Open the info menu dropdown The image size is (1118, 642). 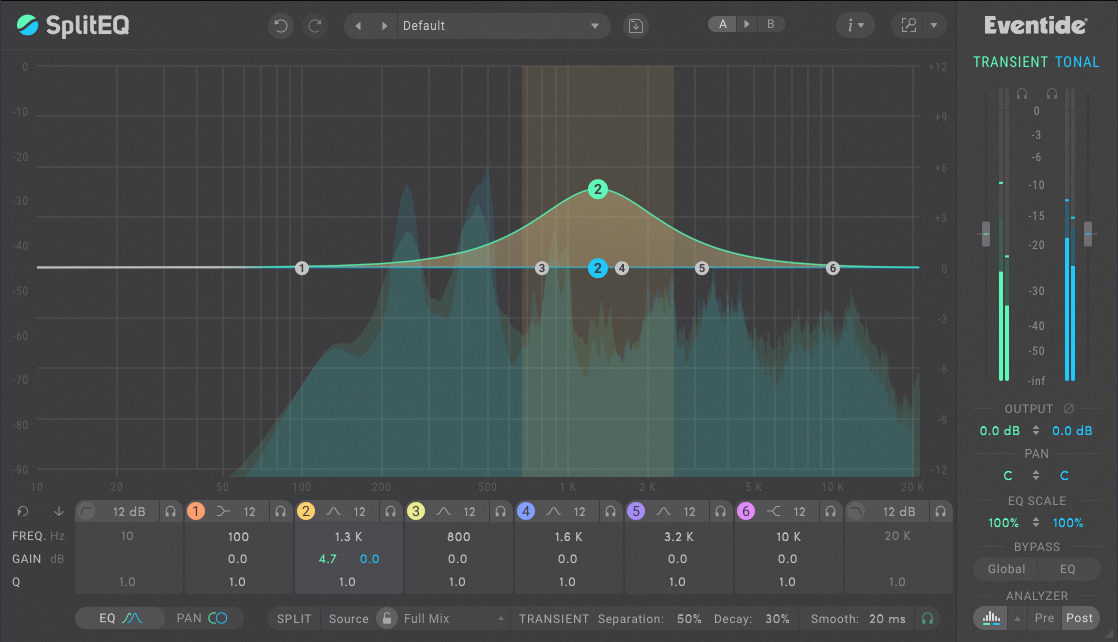click(x=855, y=26)
